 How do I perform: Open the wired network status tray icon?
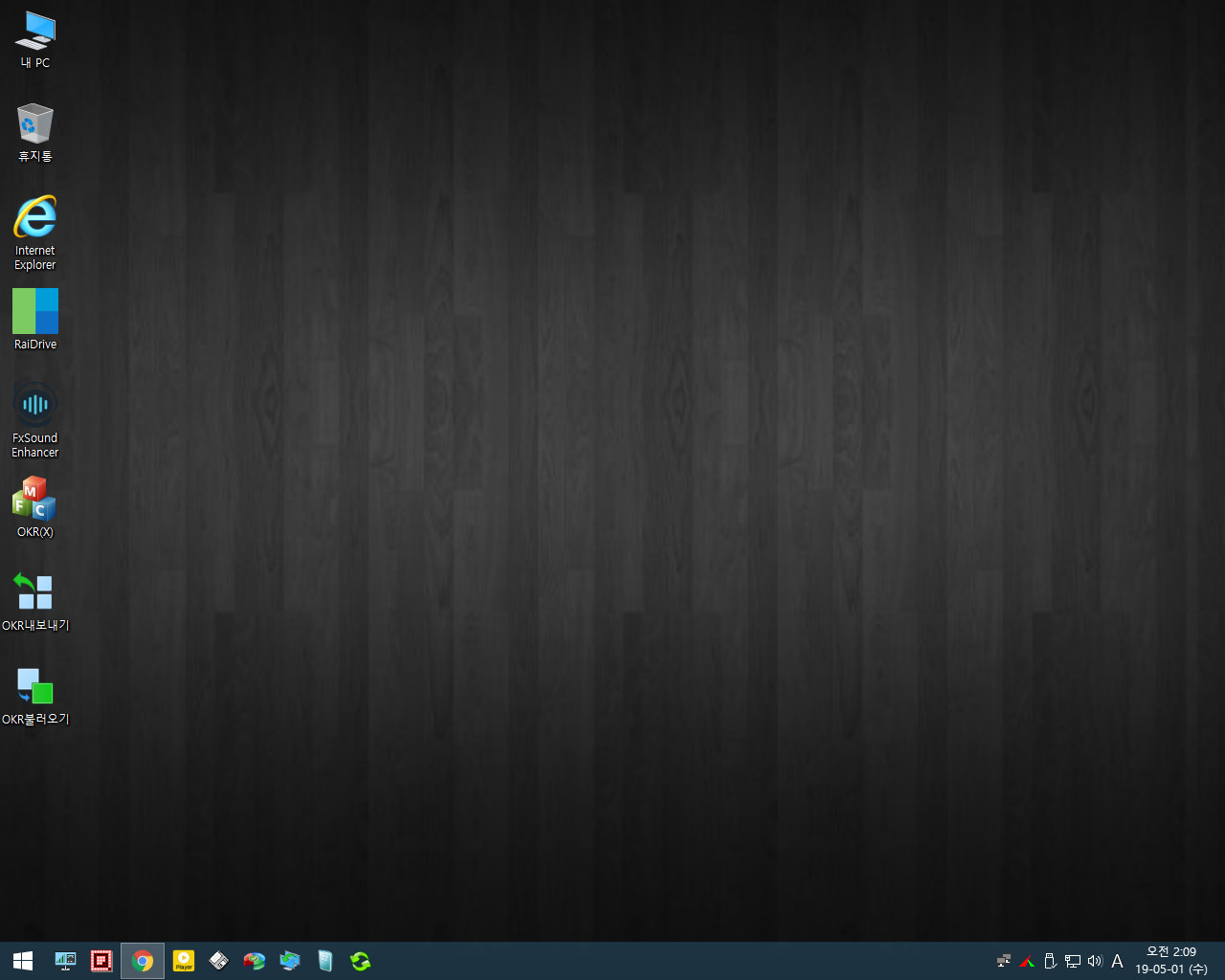[x=1073, y=961]
